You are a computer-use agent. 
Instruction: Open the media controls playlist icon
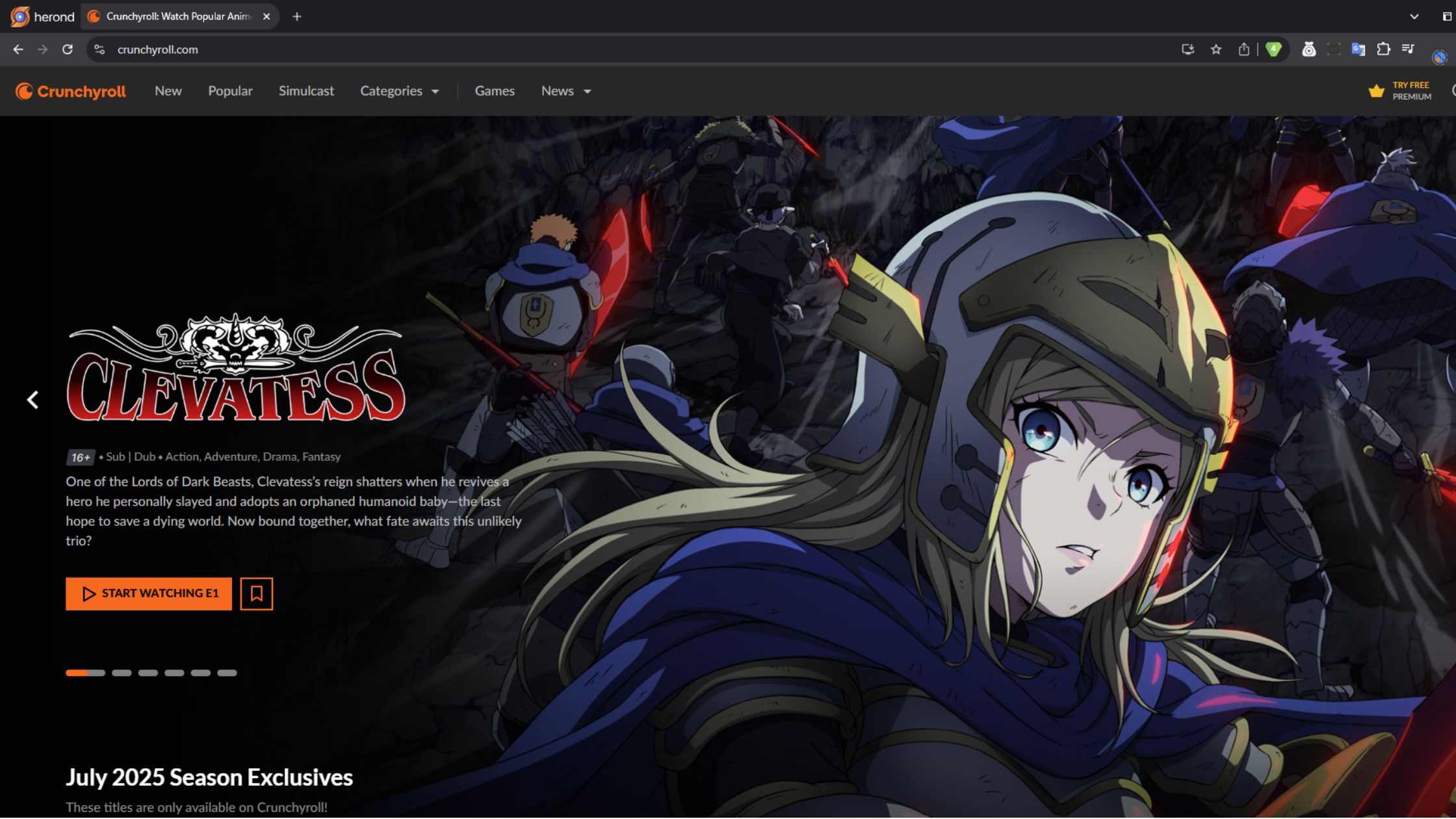(1408, 49)
